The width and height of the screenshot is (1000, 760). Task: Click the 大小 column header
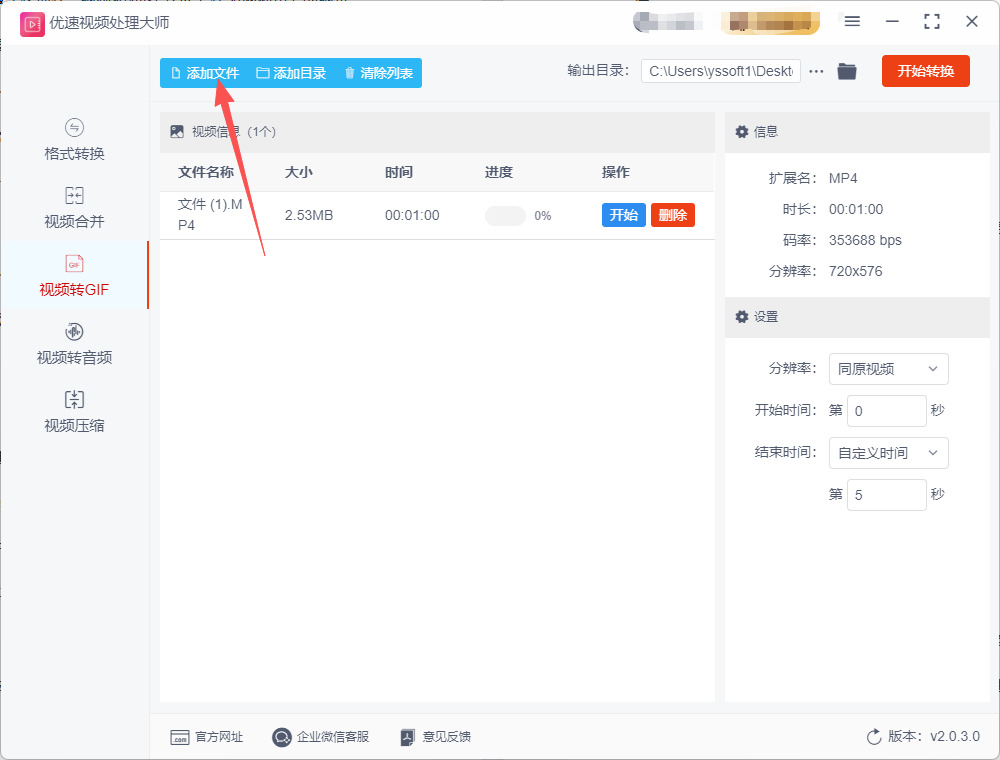tap(298, 172)
